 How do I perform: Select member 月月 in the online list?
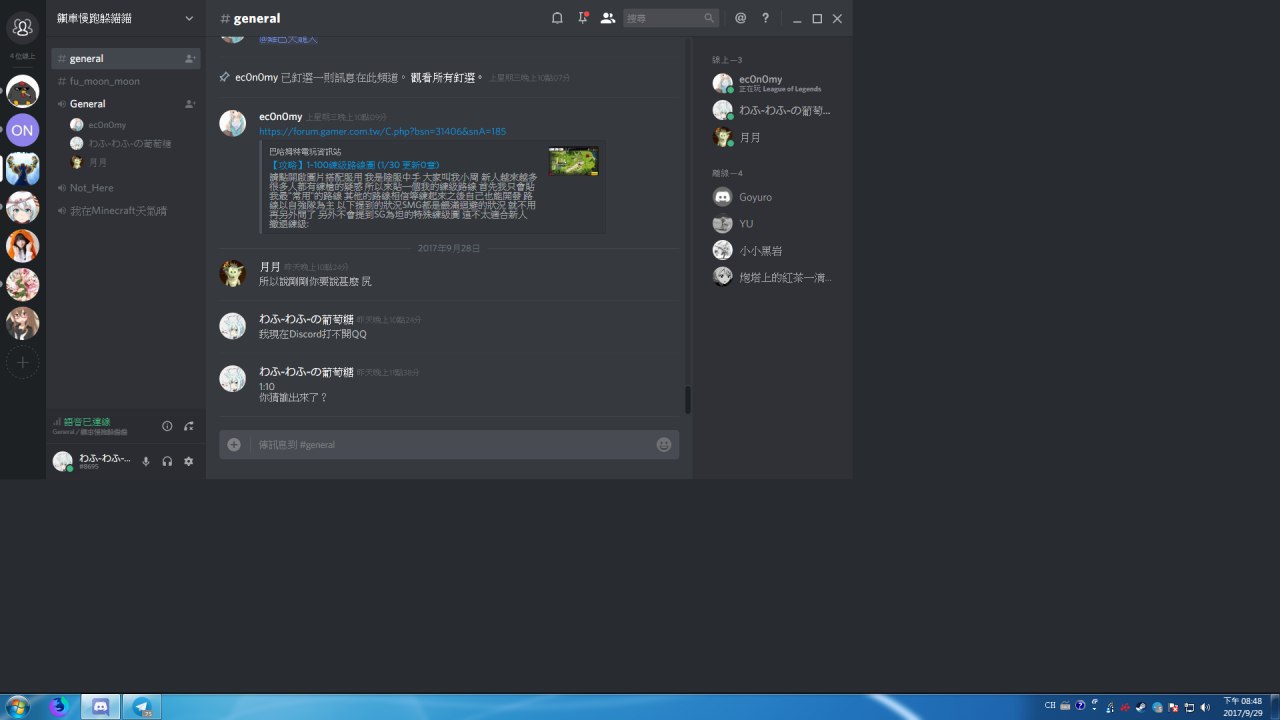tap(772, 137)
